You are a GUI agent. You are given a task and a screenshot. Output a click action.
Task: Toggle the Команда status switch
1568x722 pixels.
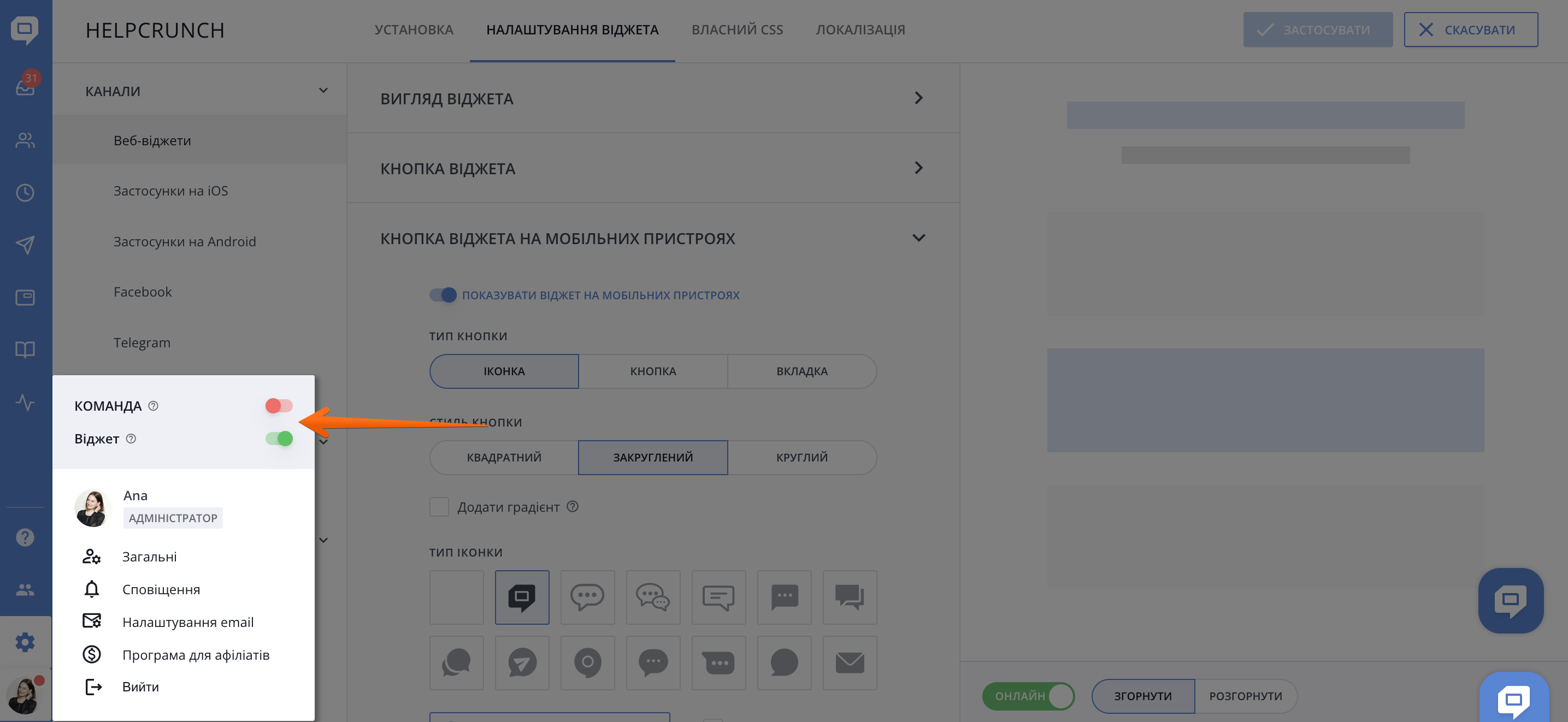pyautogui.click(x=279, y=406)
